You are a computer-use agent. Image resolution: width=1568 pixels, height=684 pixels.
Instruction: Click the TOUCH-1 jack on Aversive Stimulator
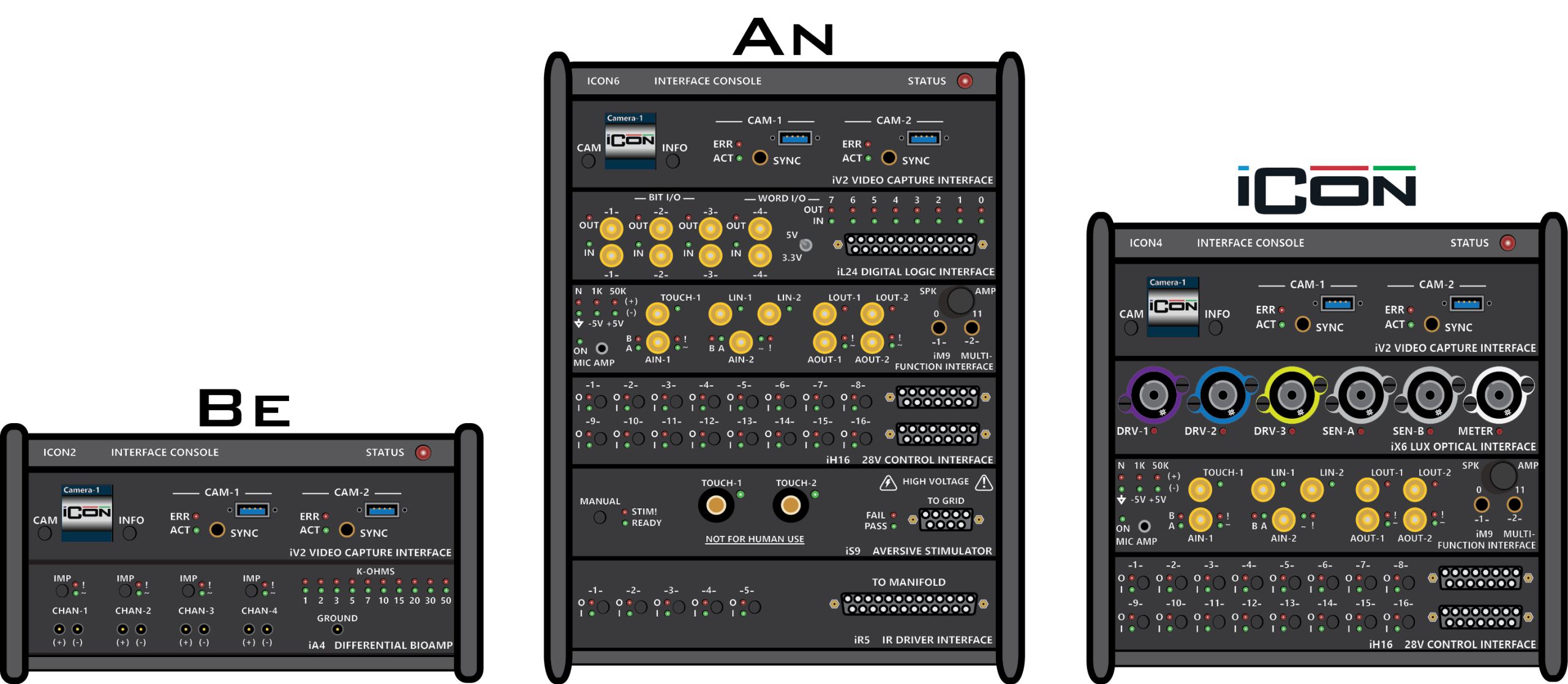click(716, 505)
